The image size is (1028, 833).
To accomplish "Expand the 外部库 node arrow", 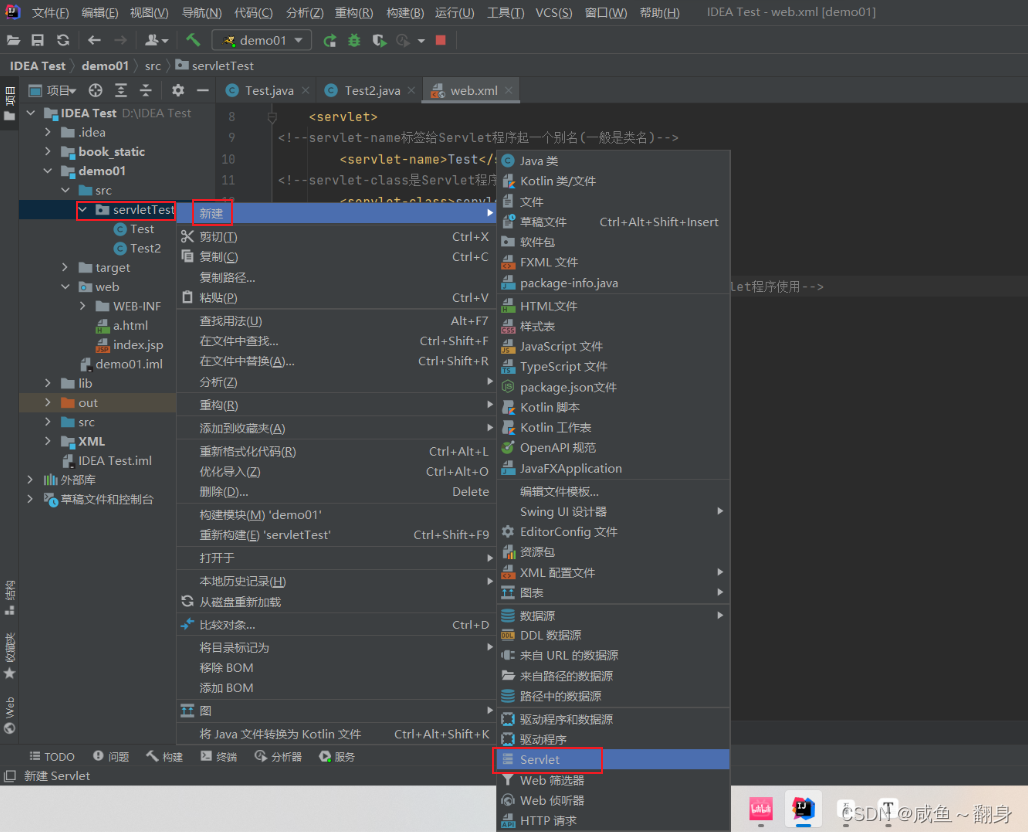I will [30, 480].
